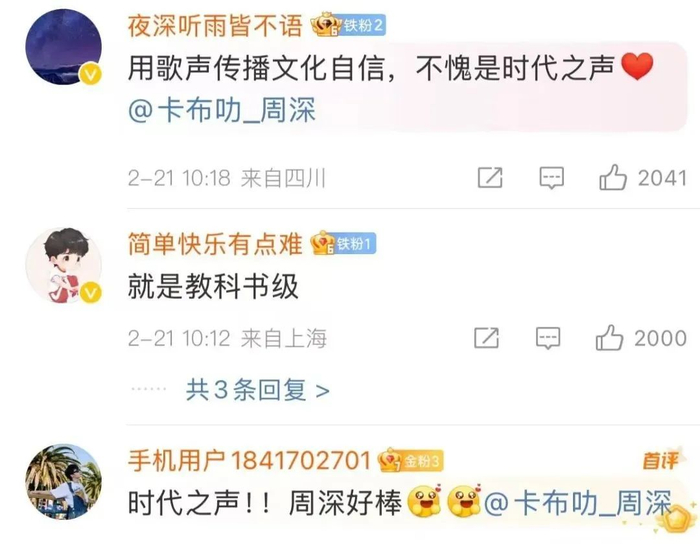Open username 手机用户1841702701 profile
This screenshot has width=700, height=544.
[249, 461]
